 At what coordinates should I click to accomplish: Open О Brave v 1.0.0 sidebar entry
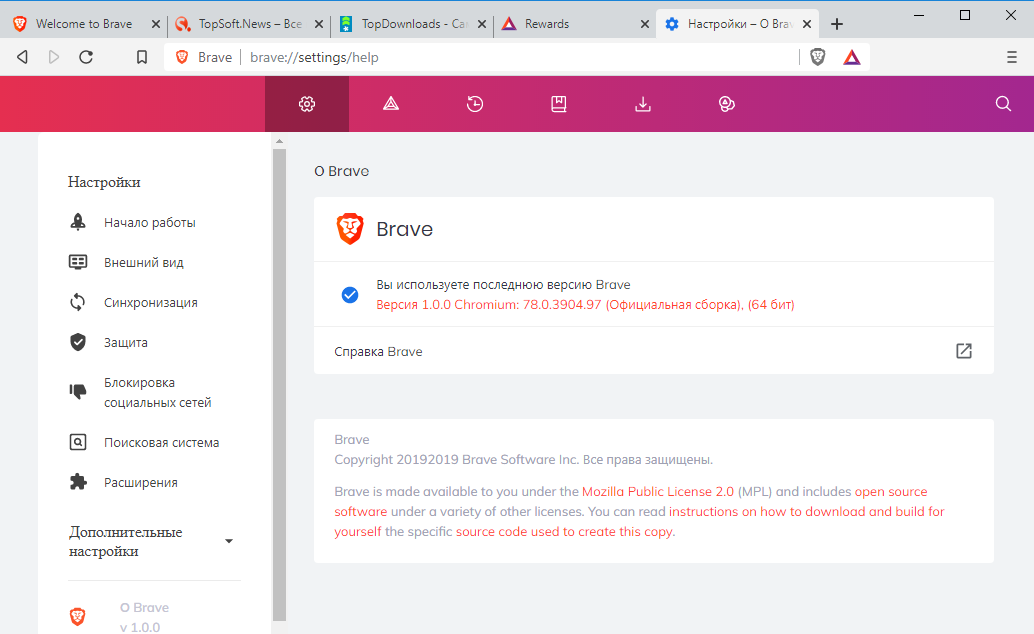144,617
